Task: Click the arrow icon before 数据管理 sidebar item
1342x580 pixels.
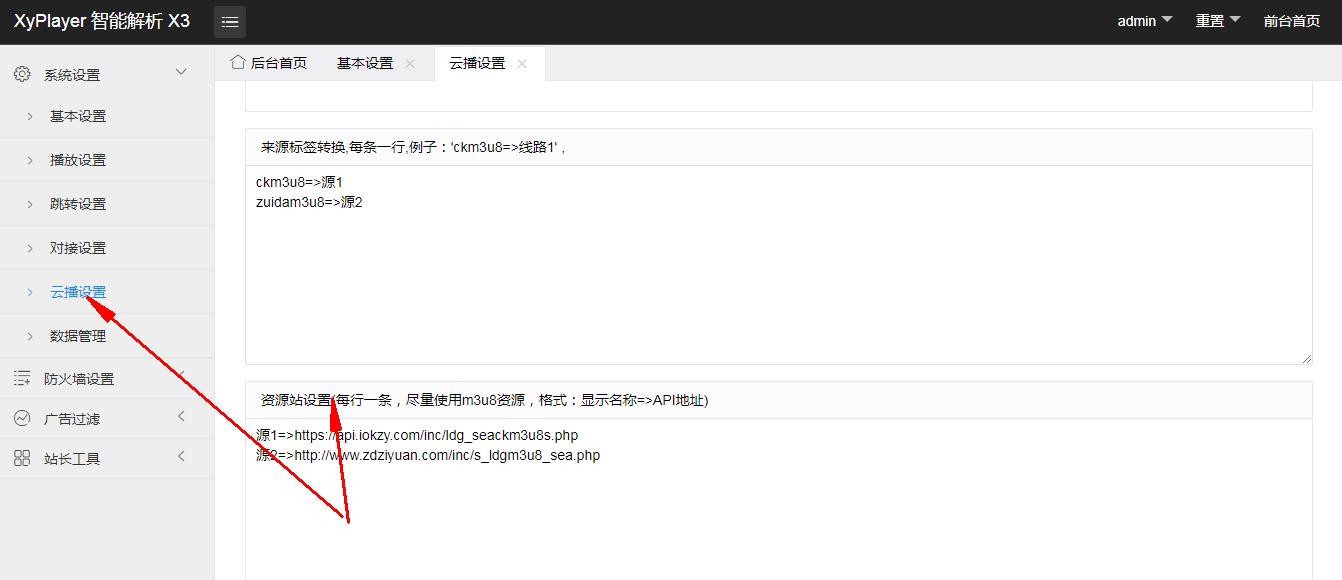Action: (30, 336)
